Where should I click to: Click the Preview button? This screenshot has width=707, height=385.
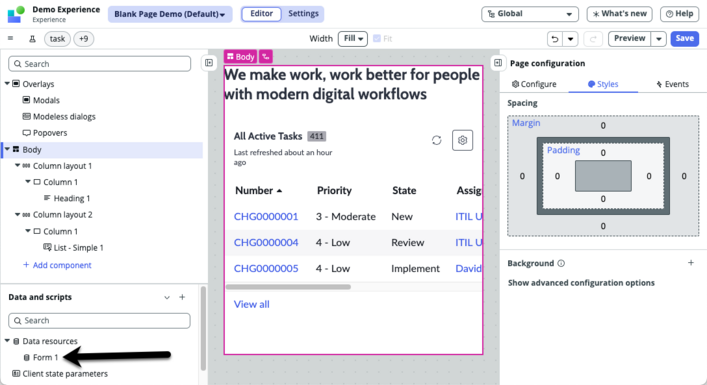(x=629, y=39)
